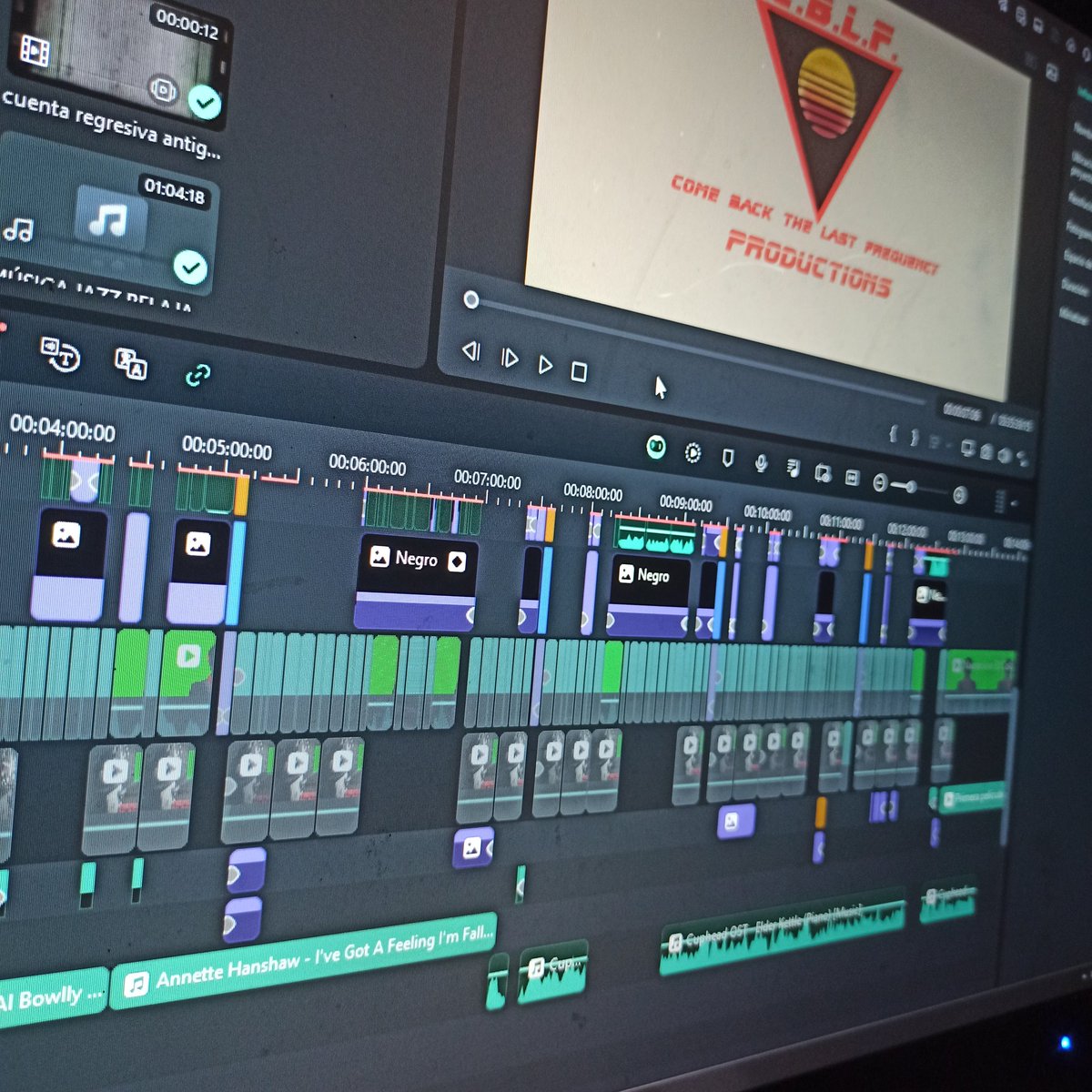The height and width of the screenshot is (1092, 1092).
Task: Click the preview current timecode field
Action: pos(963,413)
